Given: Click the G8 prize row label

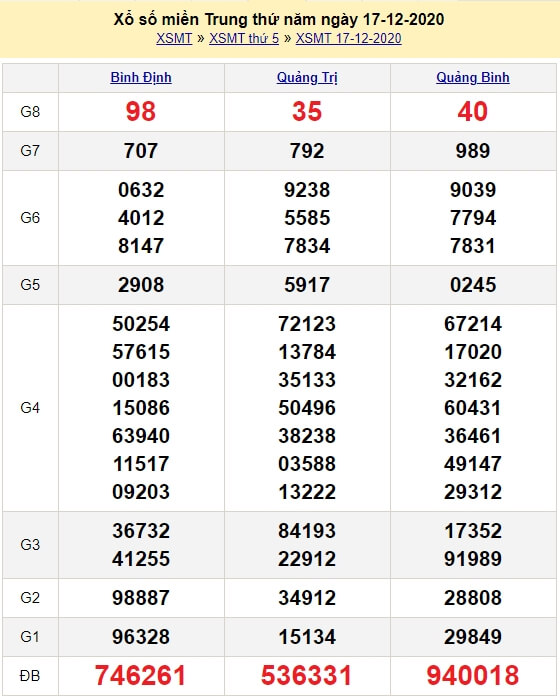Looking at the screenshot, I should pyautogui.click(x=30, y=112).
